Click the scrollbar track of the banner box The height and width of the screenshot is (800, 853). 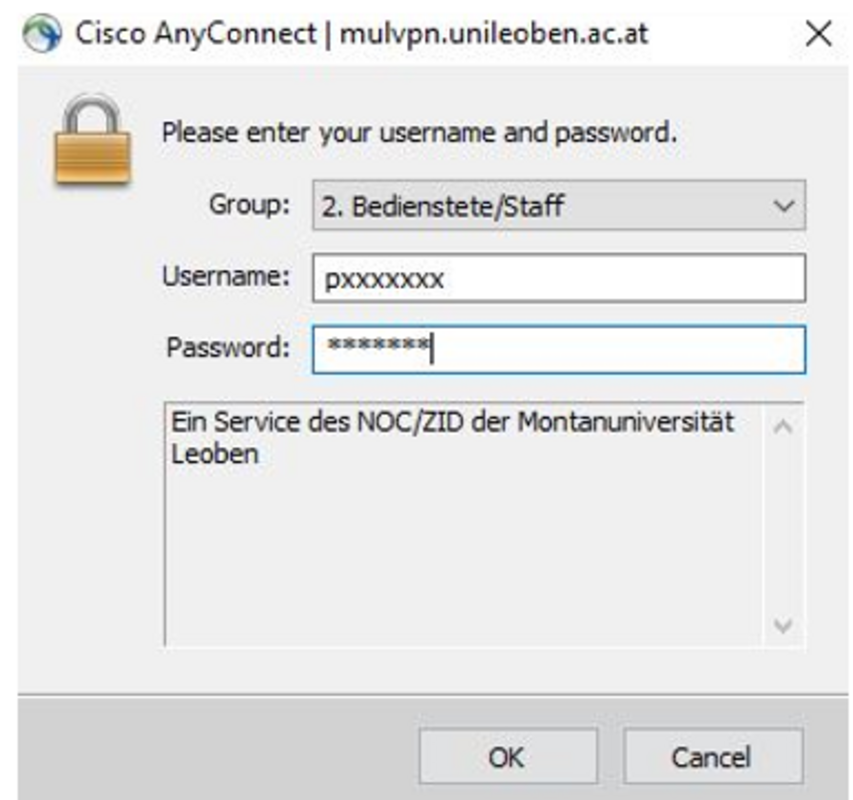[x=784, y=525]
